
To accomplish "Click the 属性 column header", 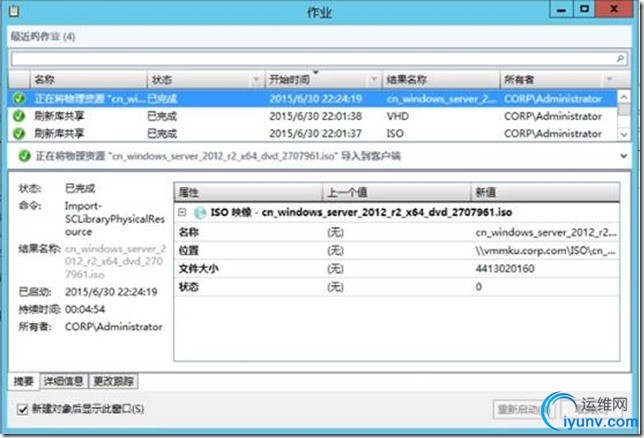I will 248,192.
